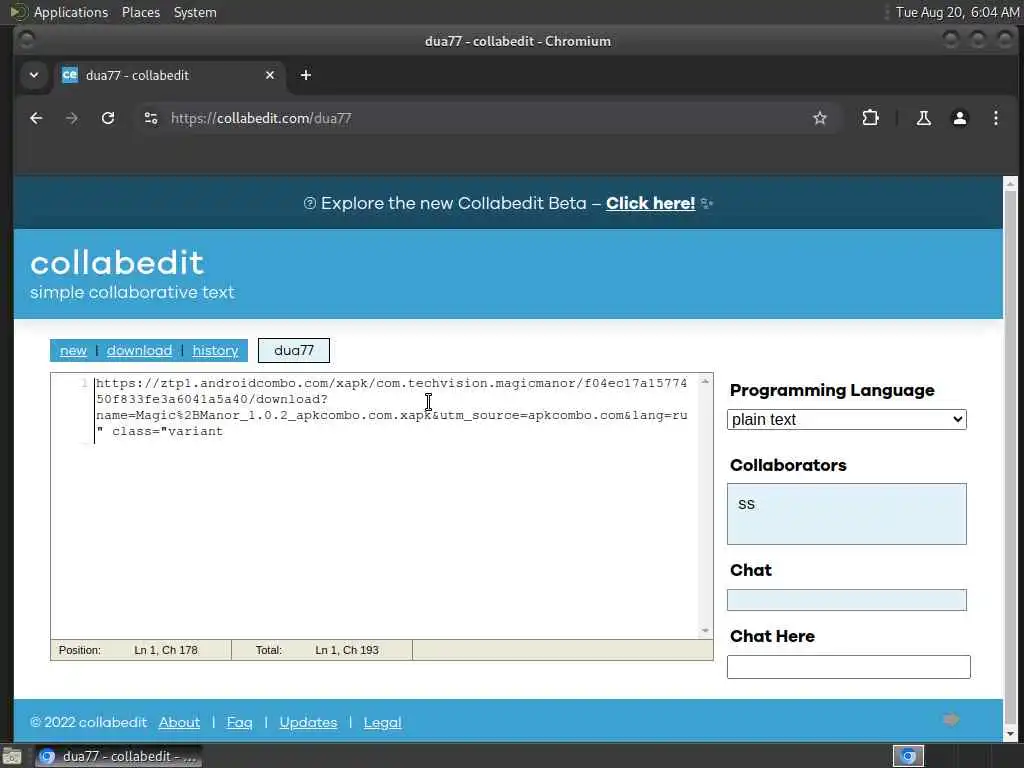Follow the Click here! beta link

pos(650,203)
